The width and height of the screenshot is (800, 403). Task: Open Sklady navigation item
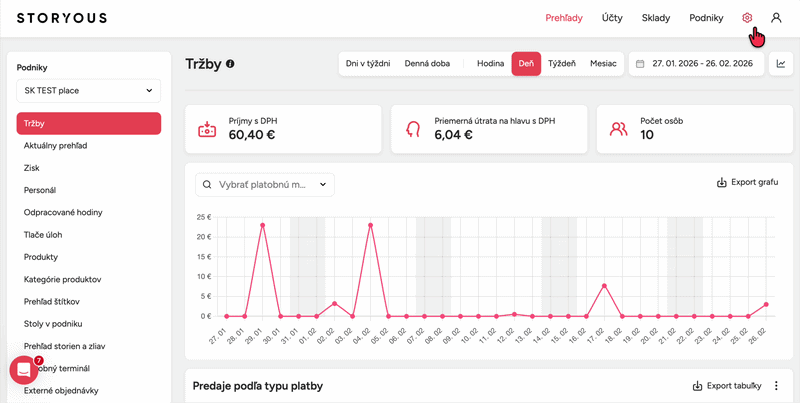656,18
